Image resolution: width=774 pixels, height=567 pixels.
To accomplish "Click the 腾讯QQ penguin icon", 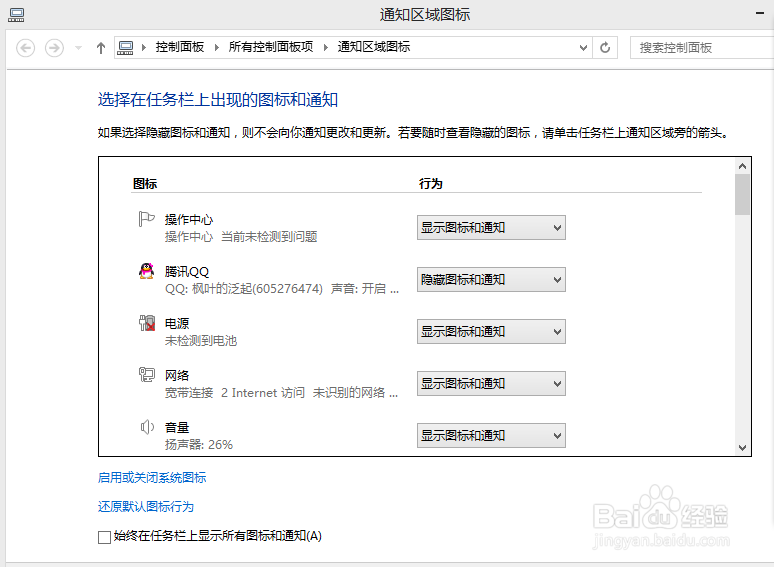I will pyautogui.click(x=147, y=271).
